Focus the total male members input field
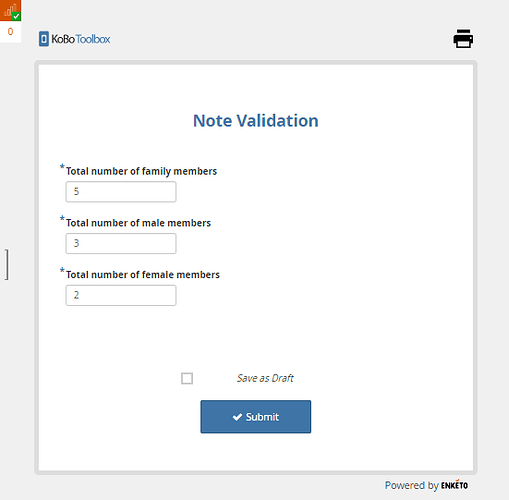The width and height of the screenshot is (509, 500). (x=121, y=243)
